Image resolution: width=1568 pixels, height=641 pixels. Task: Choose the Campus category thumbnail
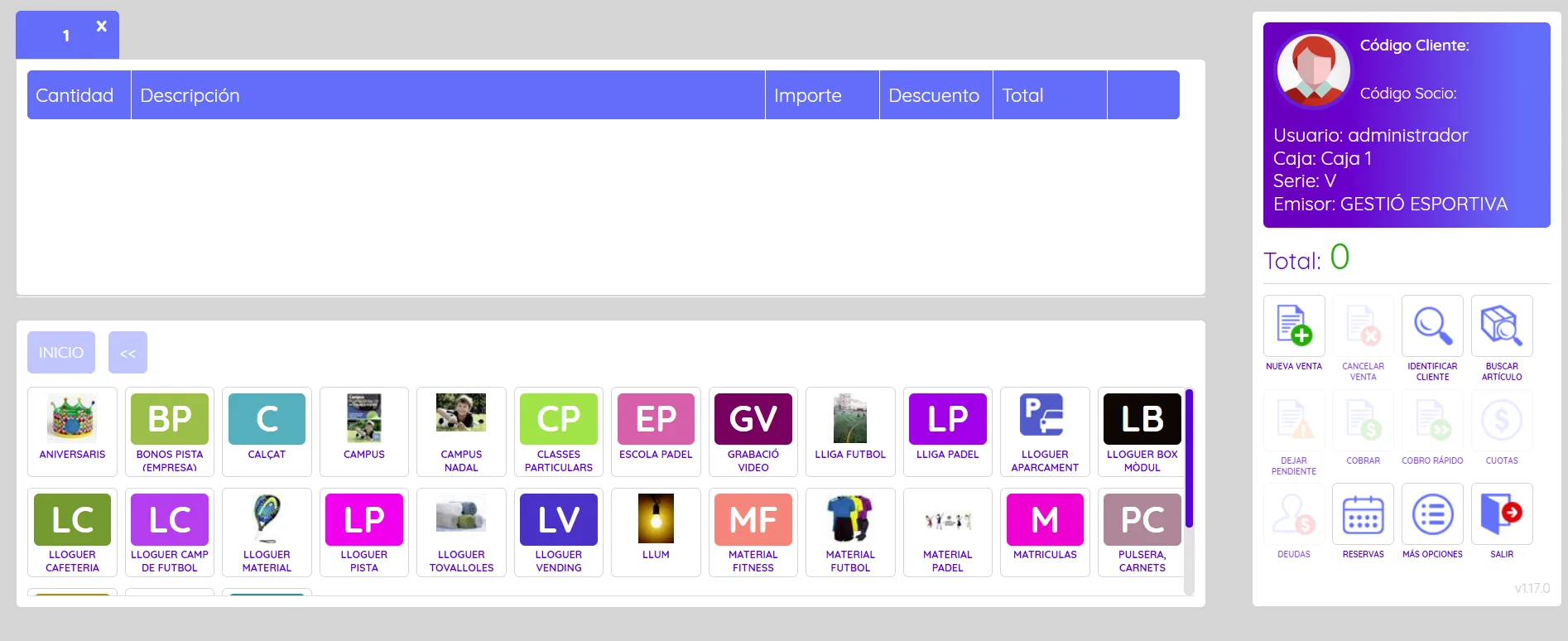pos(364,431)
